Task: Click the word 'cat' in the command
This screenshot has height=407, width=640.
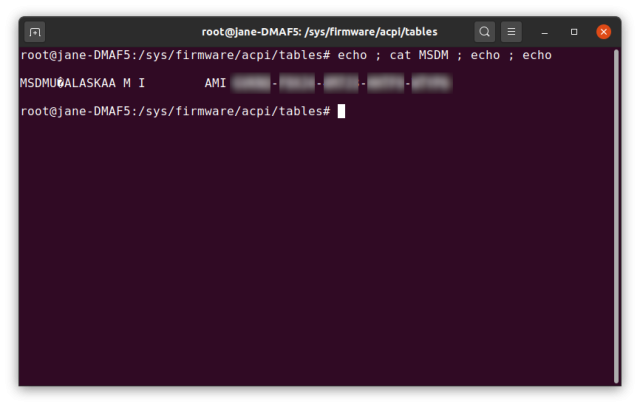Action: point(400,55)
